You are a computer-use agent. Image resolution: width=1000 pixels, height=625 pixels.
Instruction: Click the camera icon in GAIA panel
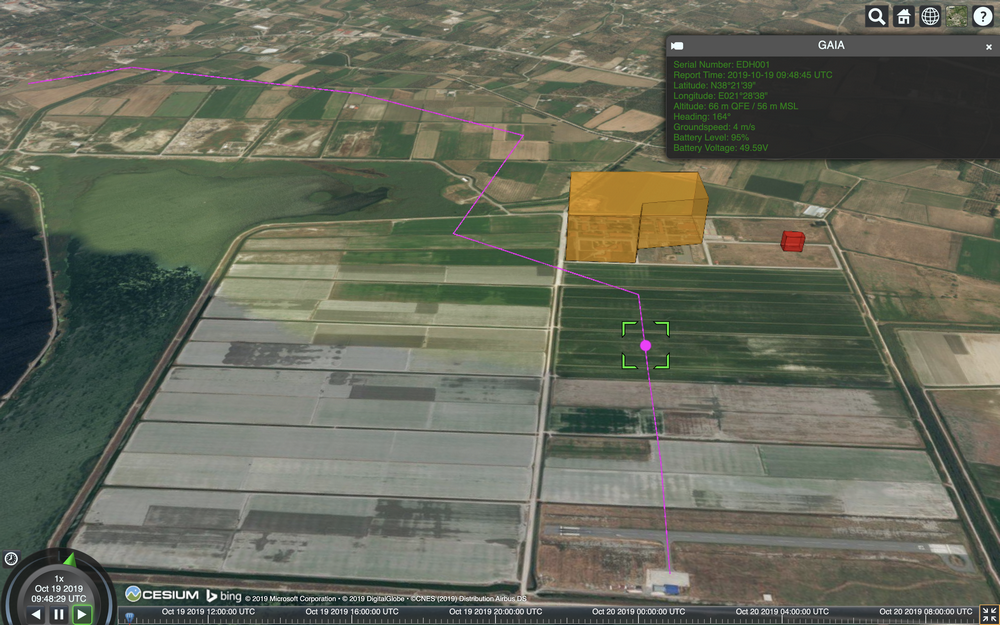677,46
